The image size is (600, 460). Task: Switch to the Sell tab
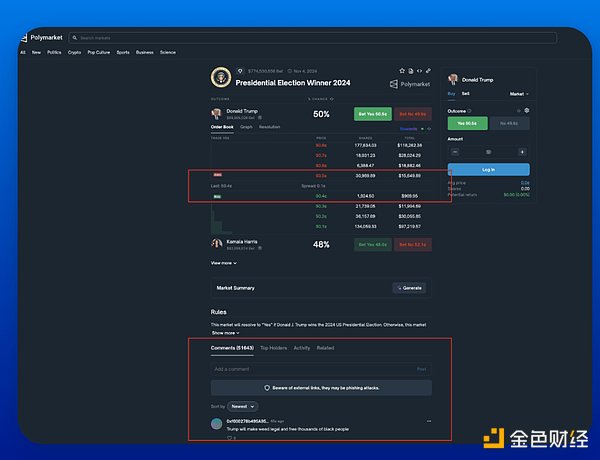coord(465,93)
